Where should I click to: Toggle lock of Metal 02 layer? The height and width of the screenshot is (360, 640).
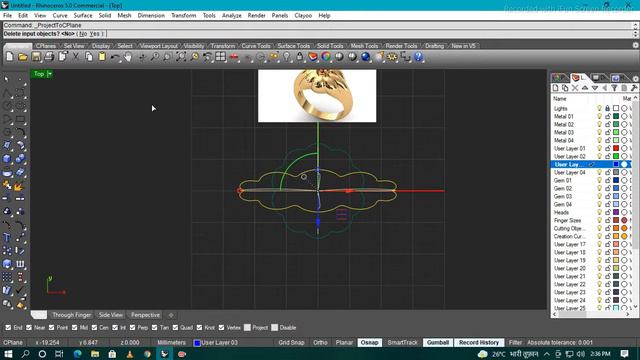click(x=608, y=124)
